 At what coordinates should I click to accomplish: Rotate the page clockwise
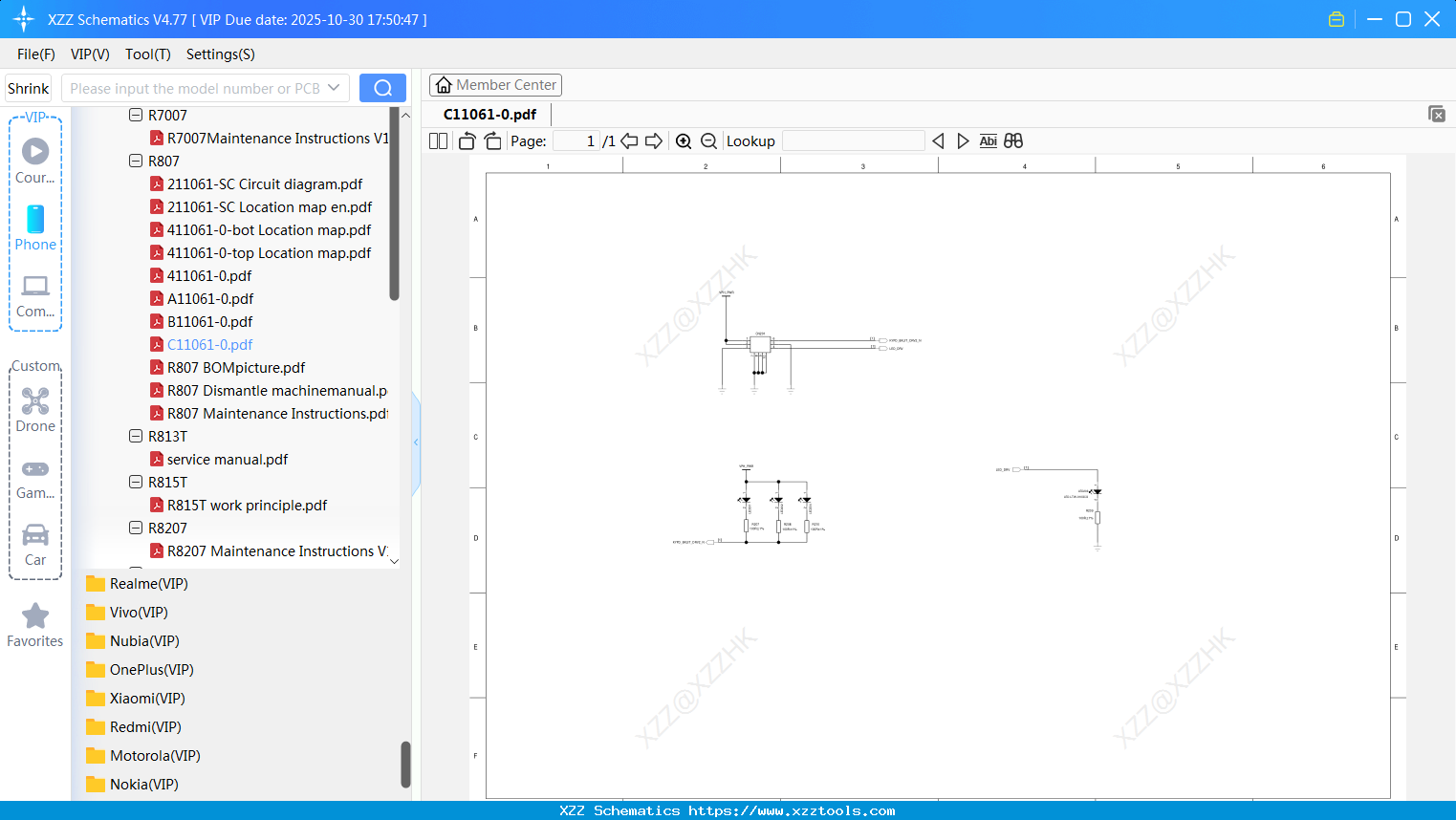click(x=493, y=141)
